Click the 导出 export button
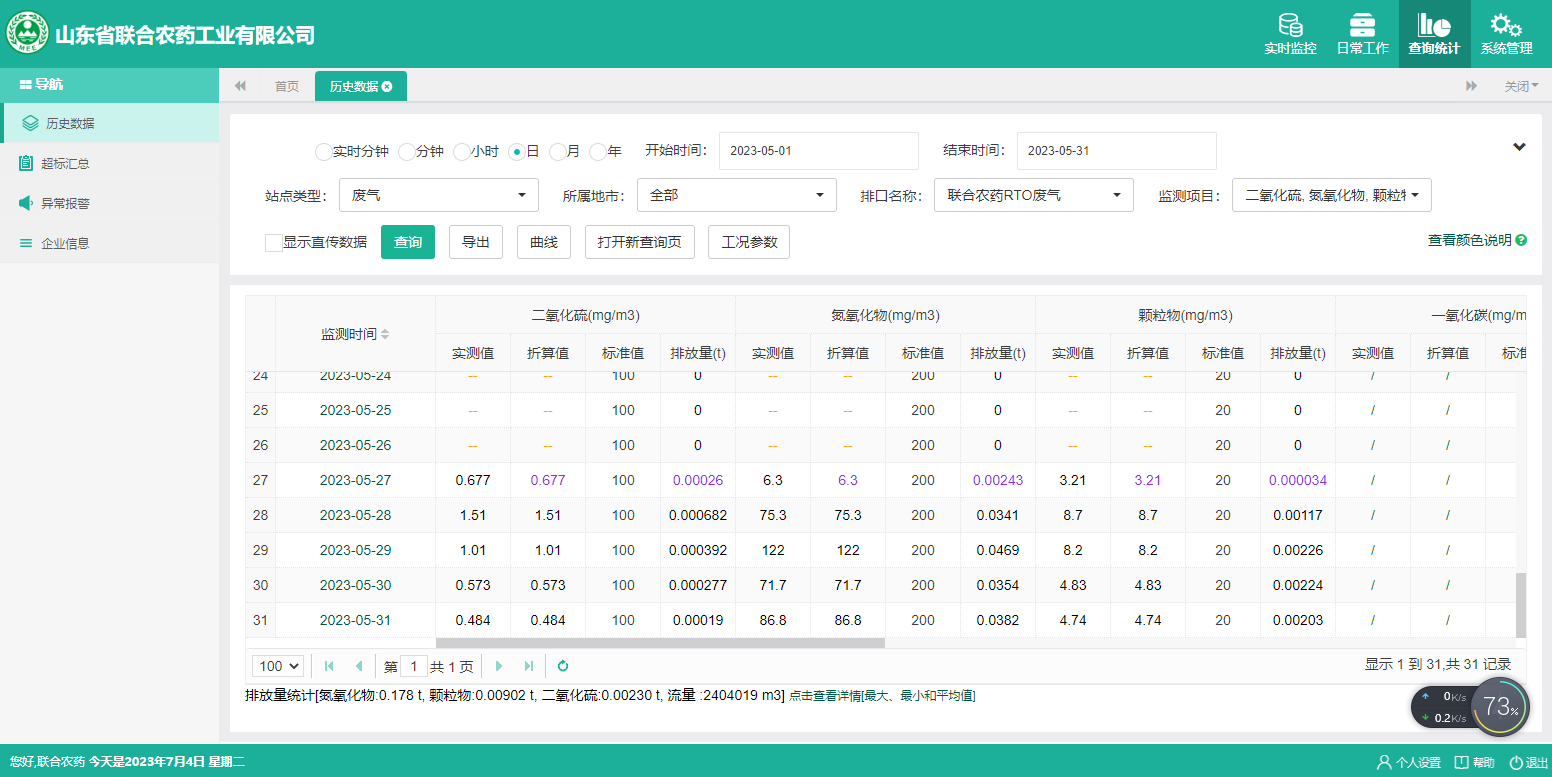The image size is (1552, 777). coord(476,242)
